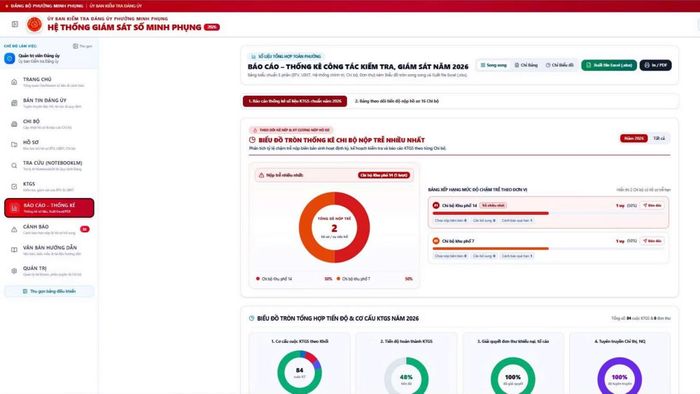This screenshot has width=700, height=394.
Task: Click the Chi bộ Khu phố 14 red pill label
Action: (384, 175)
